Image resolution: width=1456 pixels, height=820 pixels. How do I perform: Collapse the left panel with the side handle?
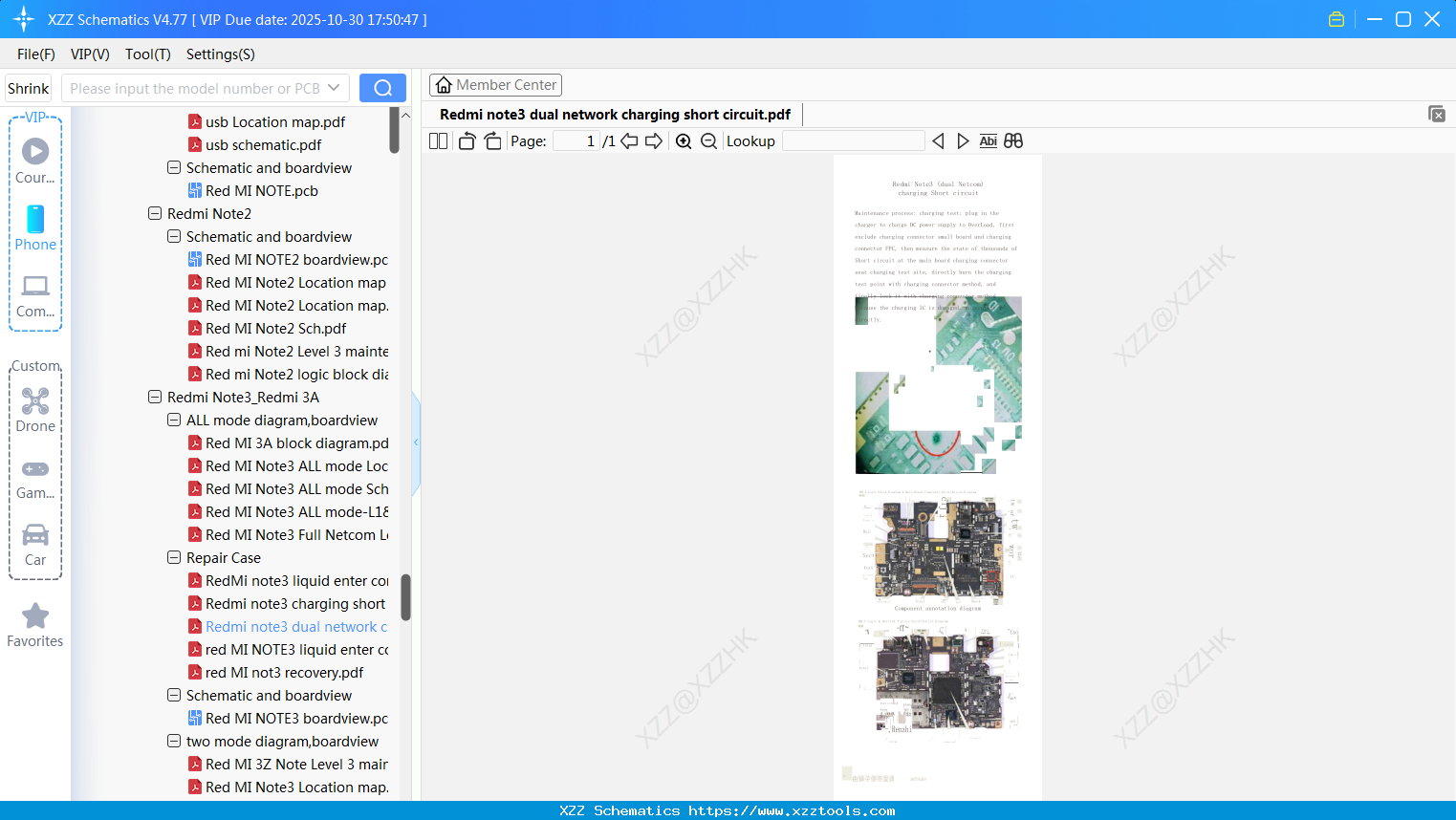click(x=416, y=442)
